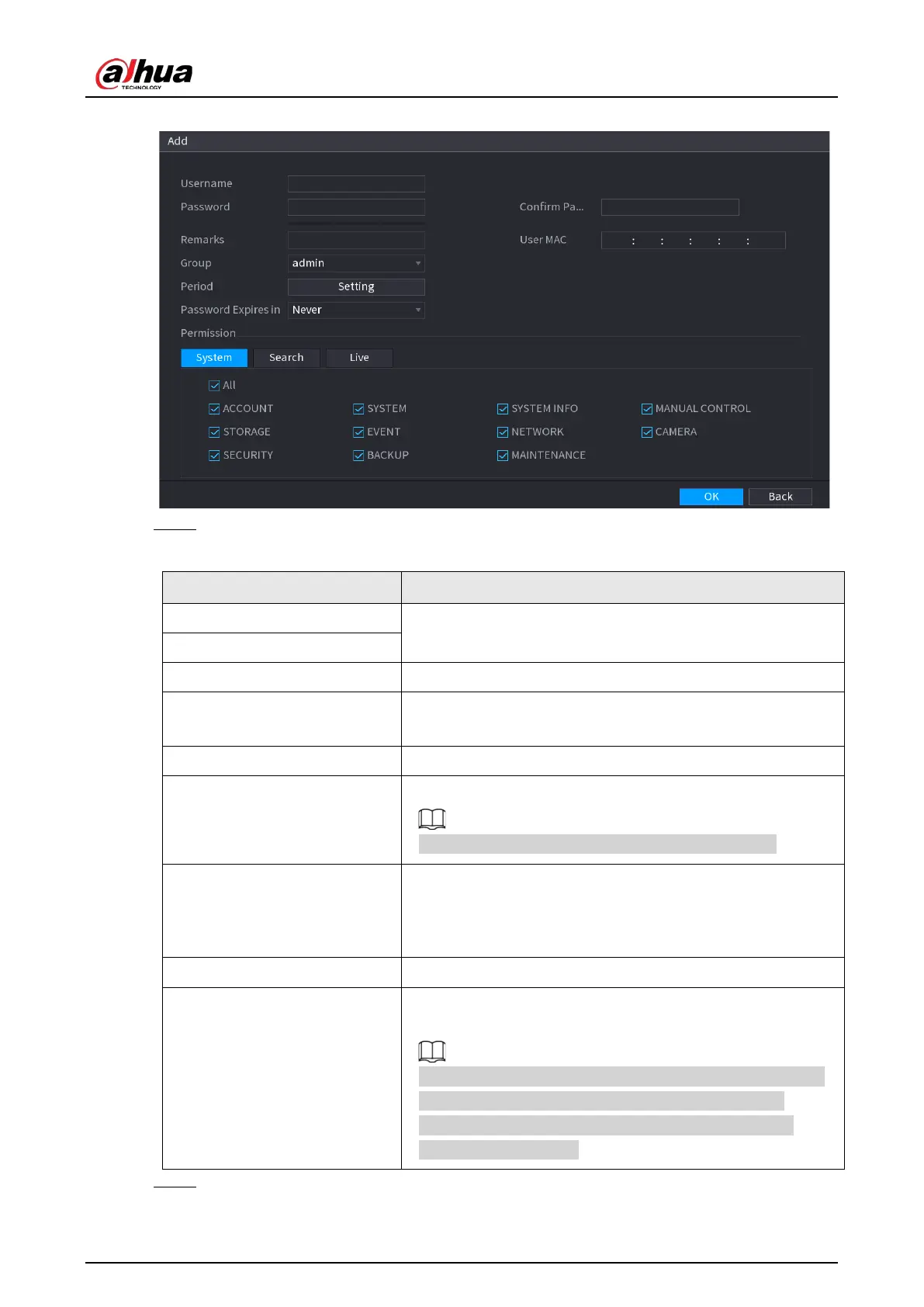This screenshot has width=924, height=1307.
Task: Toggle the BACKUP permission checkbox
Action: coord(358,456)
